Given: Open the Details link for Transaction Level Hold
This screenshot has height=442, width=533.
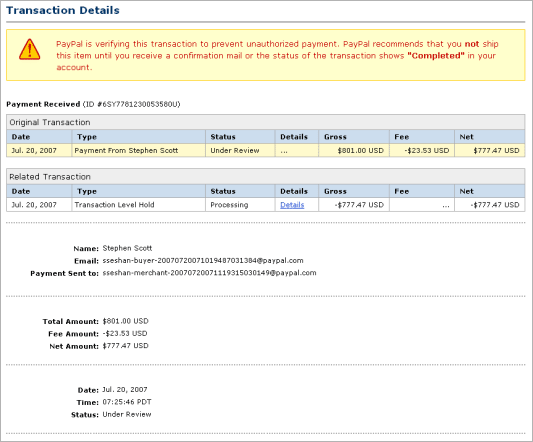Looking at the screenshot, I should pyautogui.click(x=292, y=205).
